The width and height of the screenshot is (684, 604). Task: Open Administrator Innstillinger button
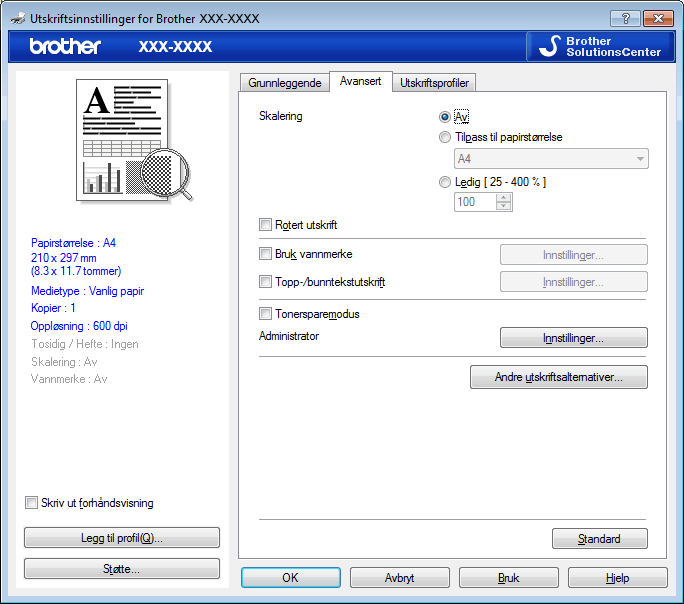[x=573, y=338]
